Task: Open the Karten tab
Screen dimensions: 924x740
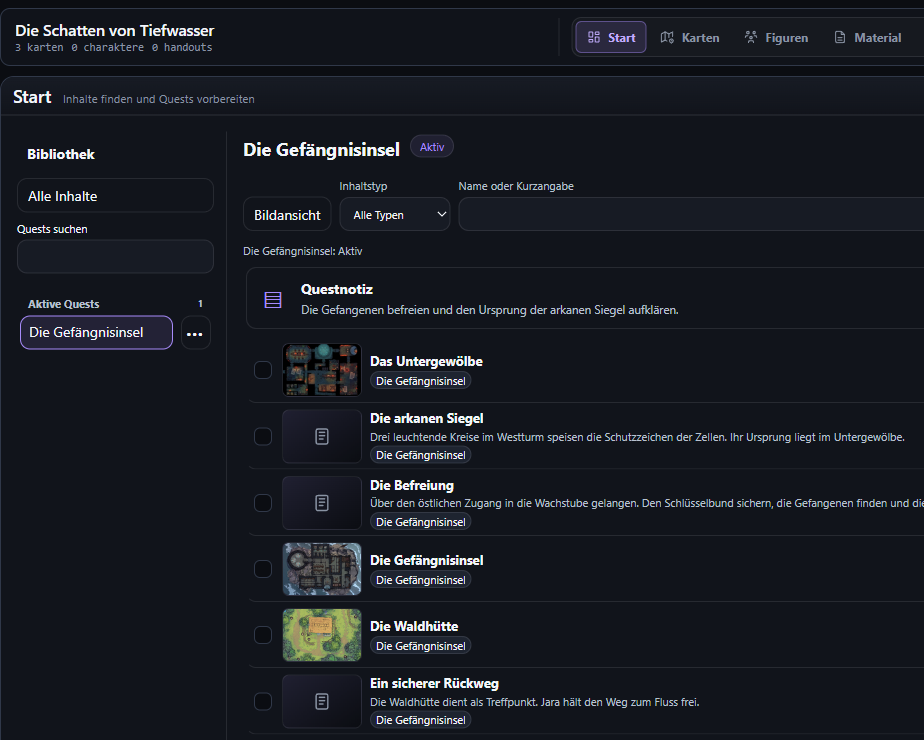Action: (690, 38)
